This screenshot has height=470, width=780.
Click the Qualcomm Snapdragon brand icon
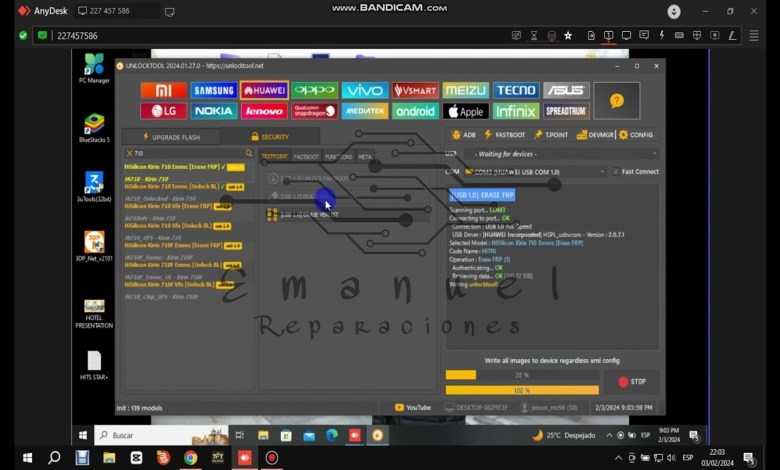(x=315, y=111)
